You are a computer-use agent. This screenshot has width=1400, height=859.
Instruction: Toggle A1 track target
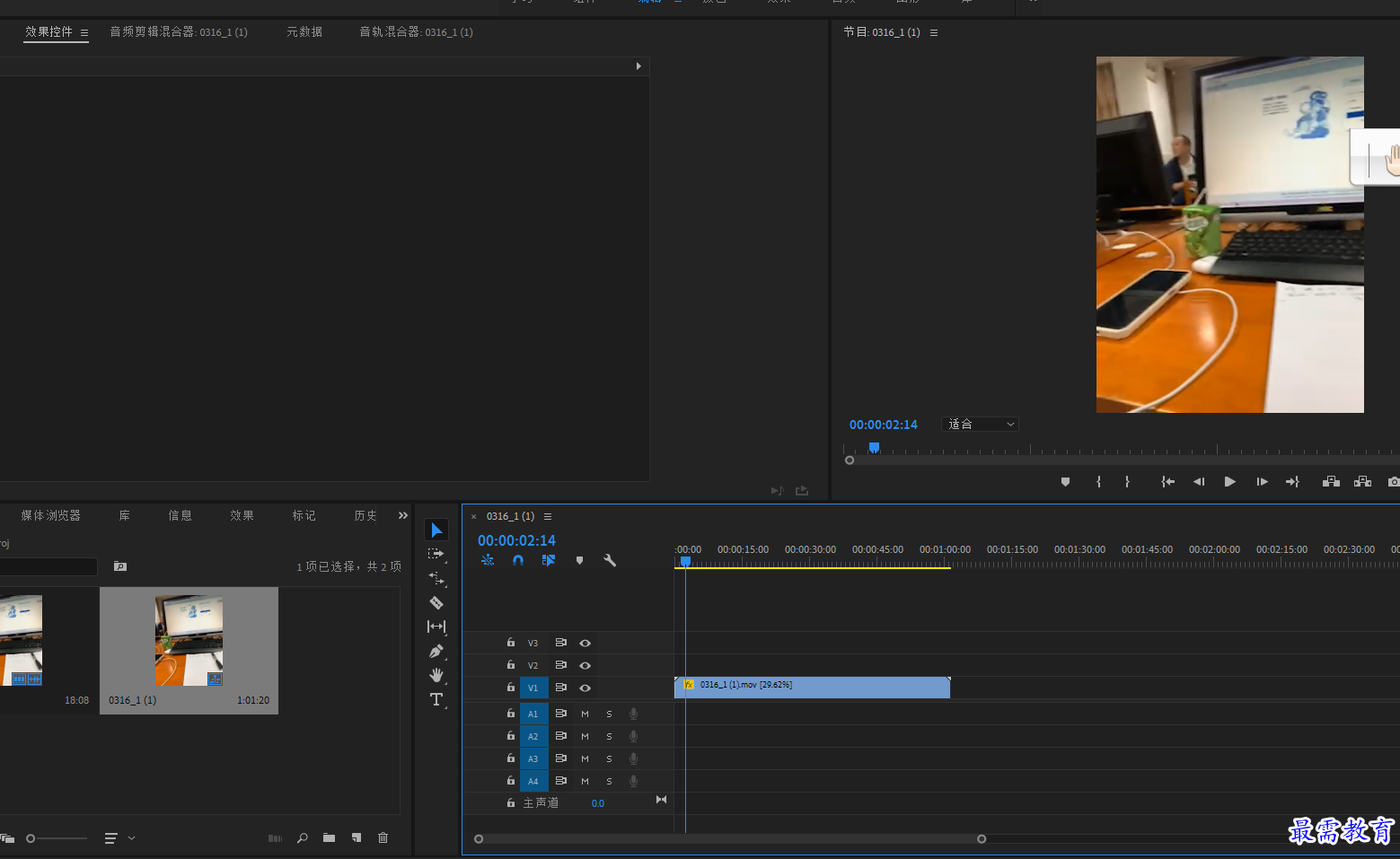tap(533, 714)
